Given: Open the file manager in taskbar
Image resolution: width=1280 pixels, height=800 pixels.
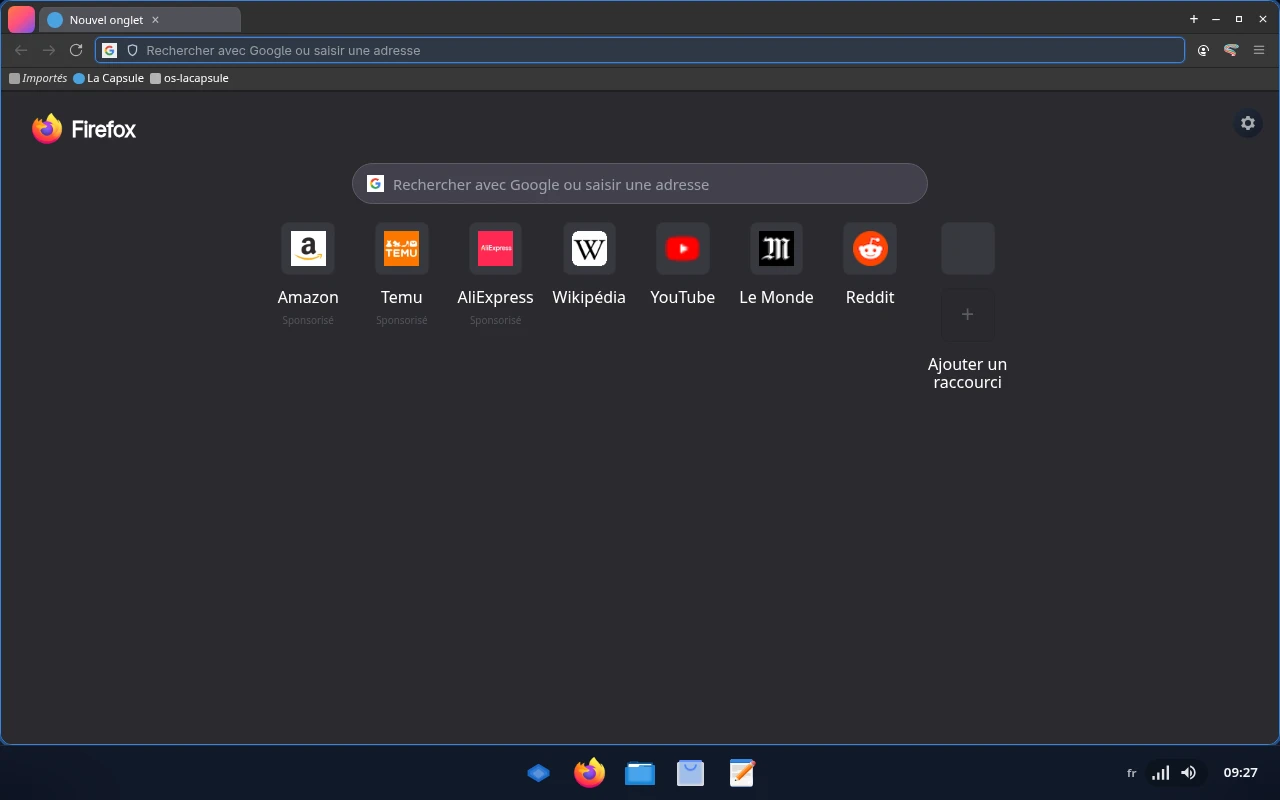Looking at the screenshot, I should tap(640, 773).
